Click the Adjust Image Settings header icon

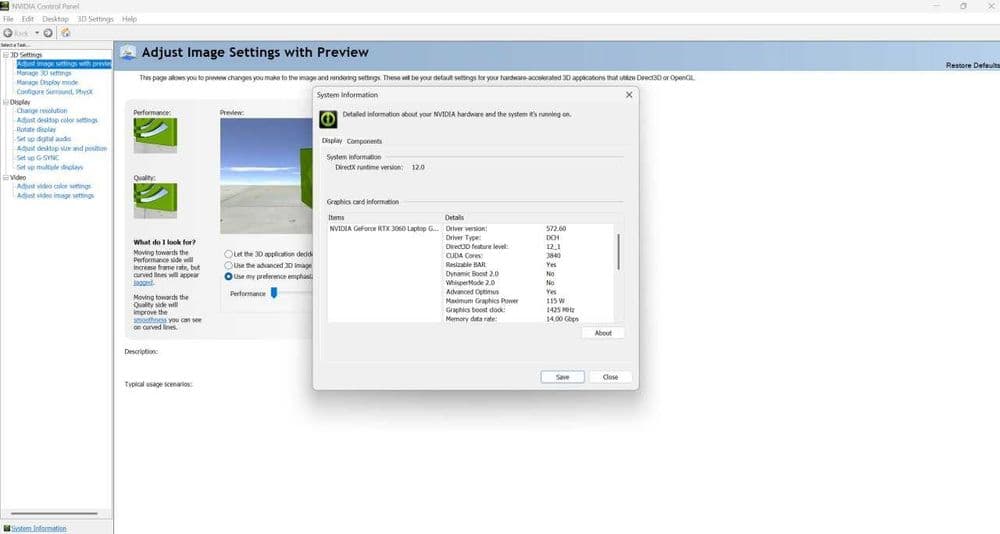click(128, 52)
